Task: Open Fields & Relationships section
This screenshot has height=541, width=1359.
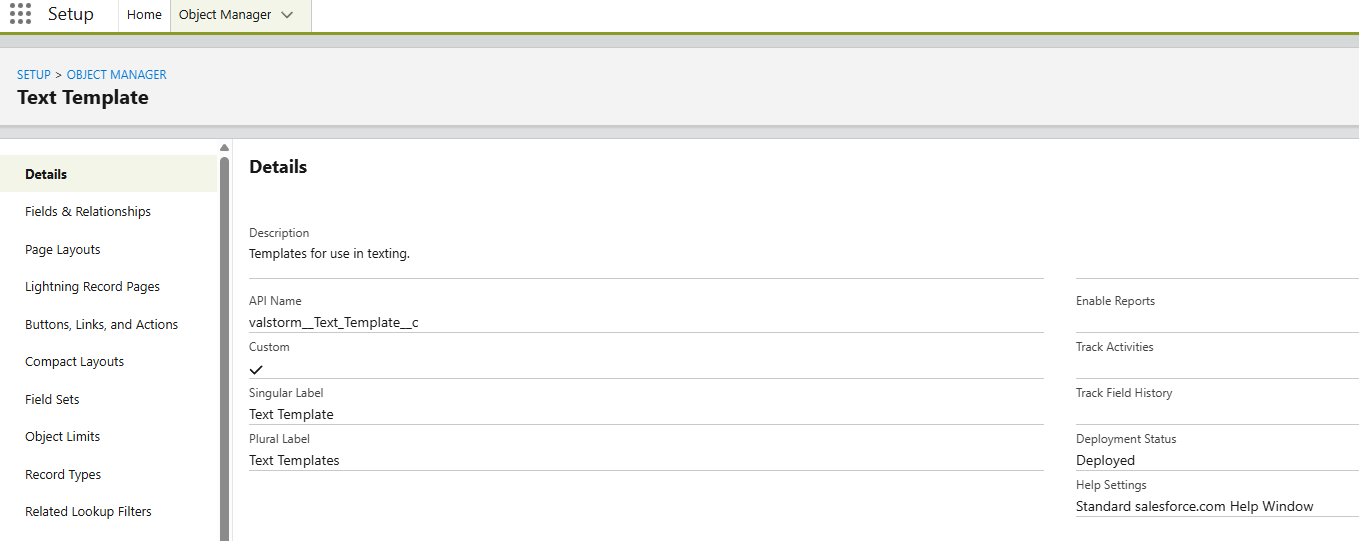Action: (88, 212)
